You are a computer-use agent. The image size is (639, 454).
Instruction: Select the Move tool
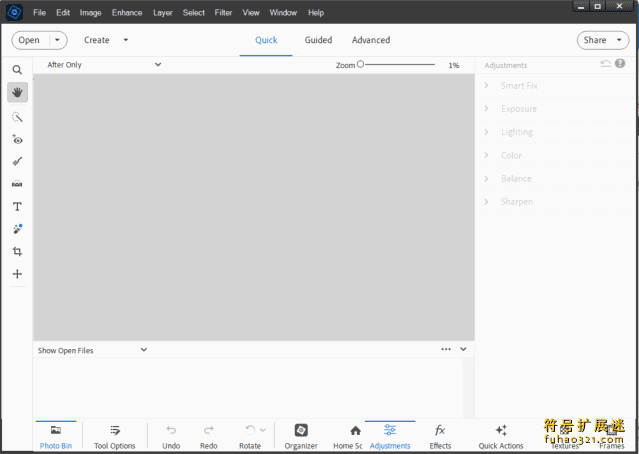17,274
